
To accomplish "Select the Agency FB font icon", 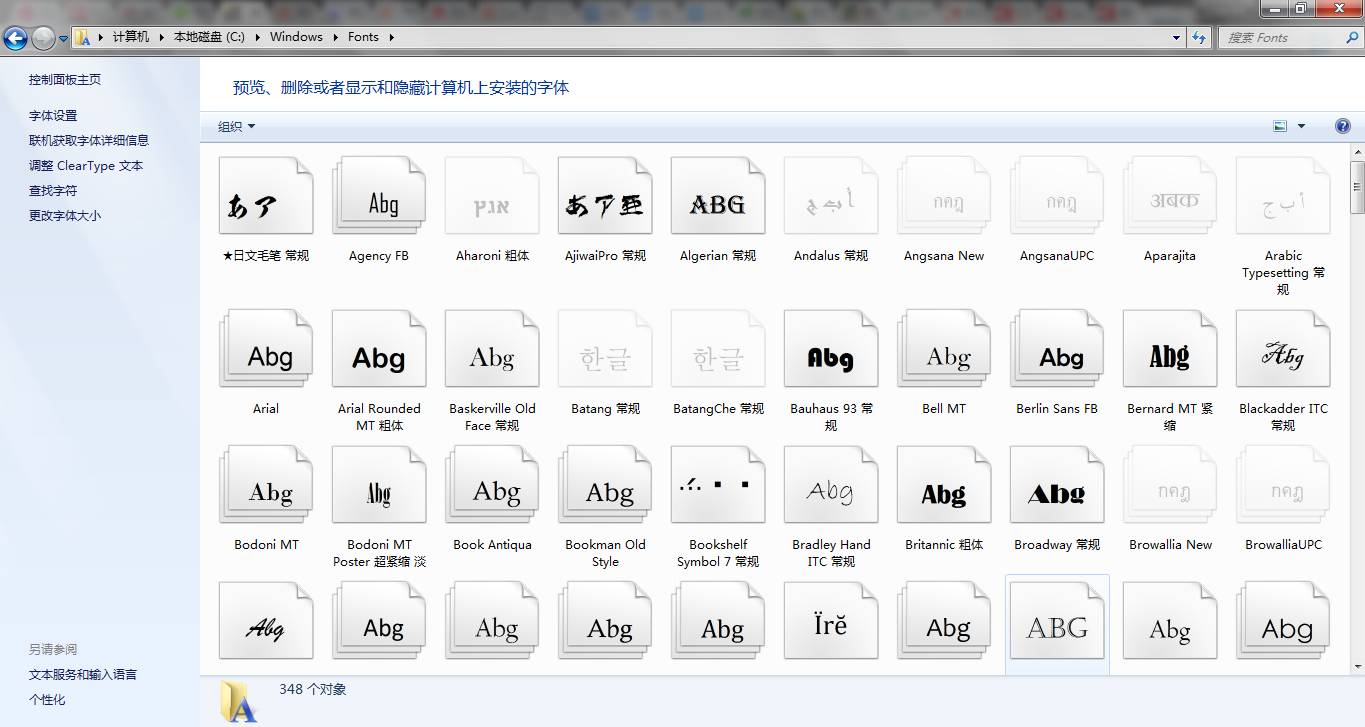I will pos(379,196).
